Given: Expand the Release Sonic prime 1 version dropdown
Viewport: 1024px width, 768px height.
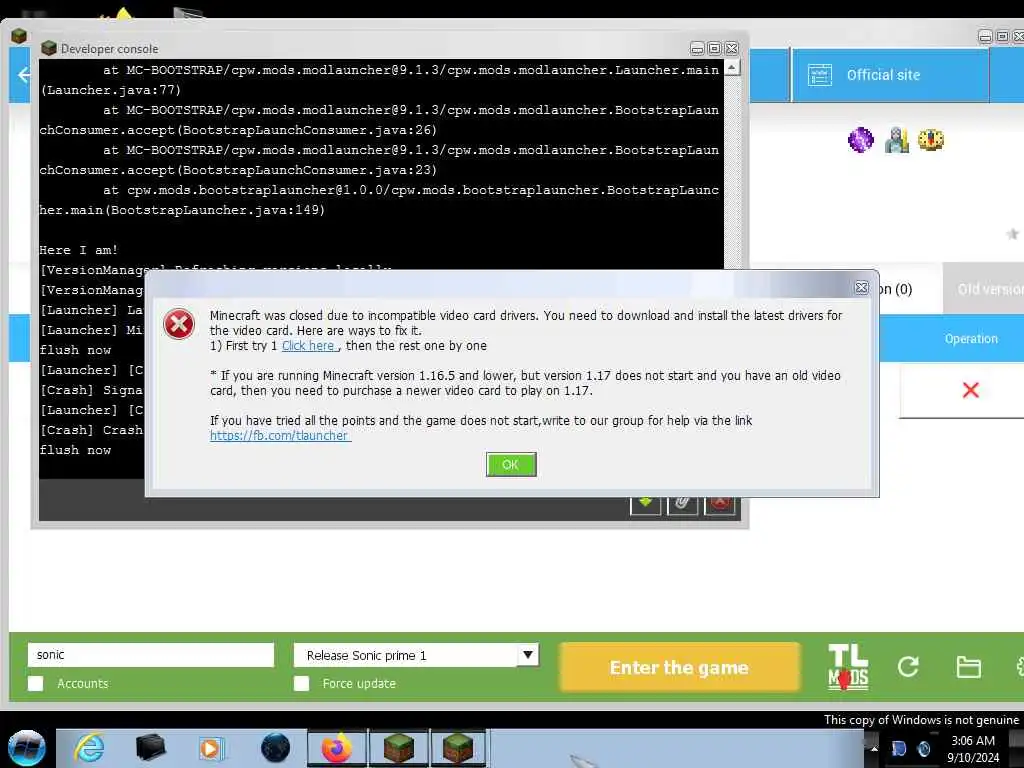Looking at the screenshot, I should pyautogui.click(x=528, y=654).
